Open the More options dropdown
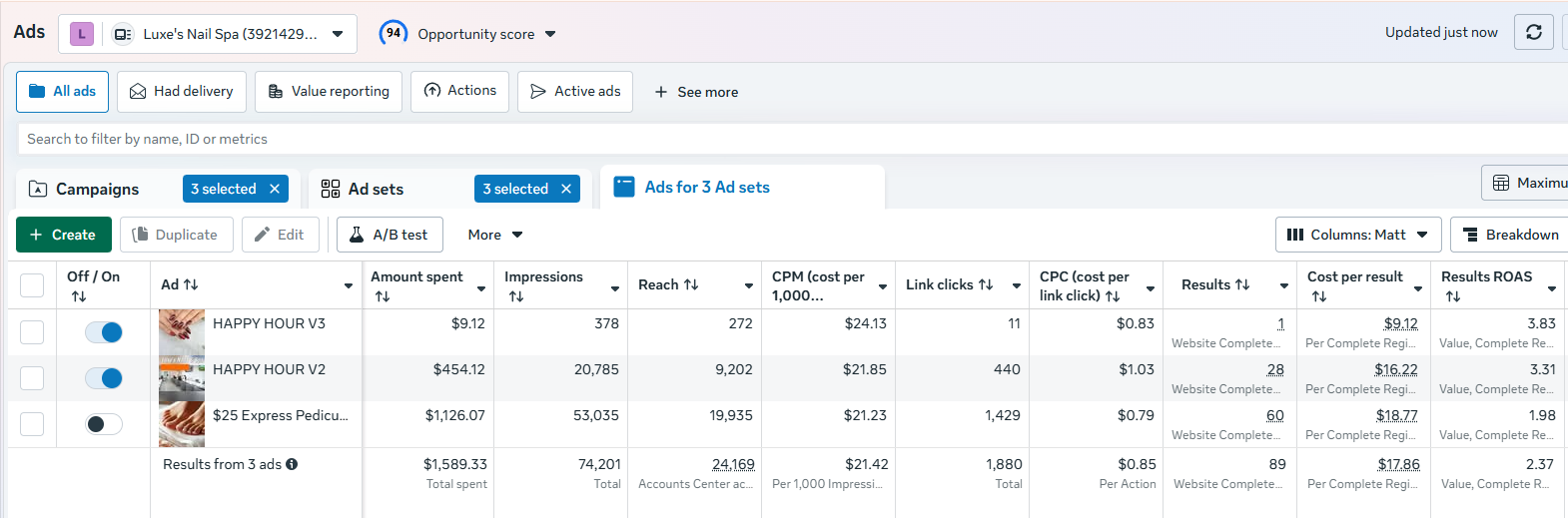This screenshot has width=1568, height=518. pos(495,235)
